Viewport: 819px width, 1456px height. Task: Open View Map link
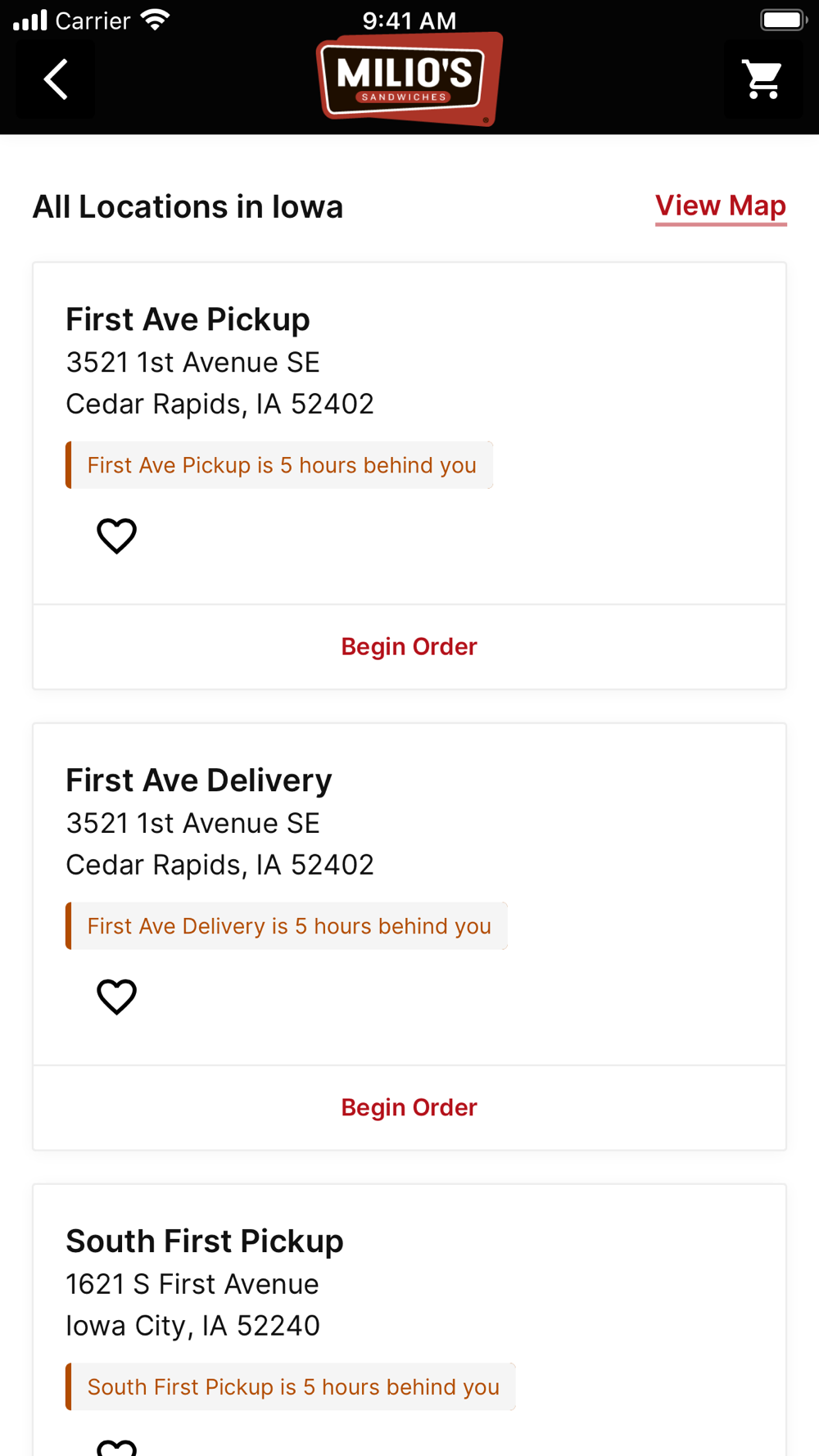(720, 206)
